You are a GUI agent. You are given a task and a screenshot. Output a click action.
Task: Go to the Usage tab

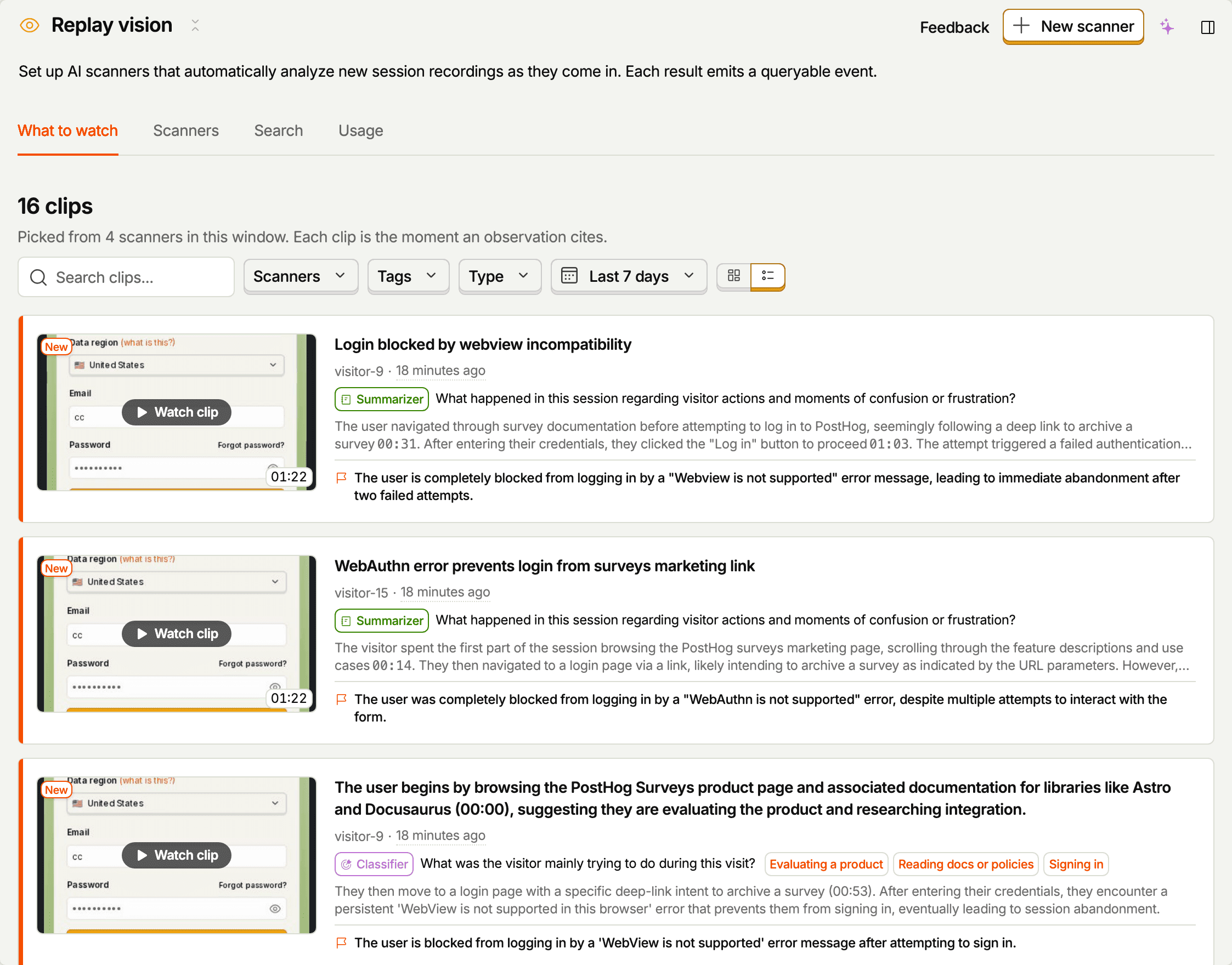pos(360,130)
